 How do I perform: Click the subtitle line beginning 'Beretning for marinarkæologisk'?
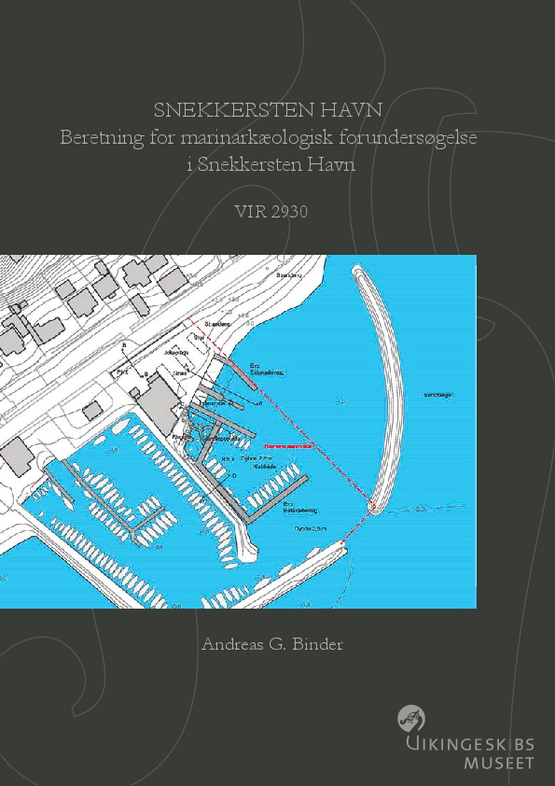tap(268, 137)
